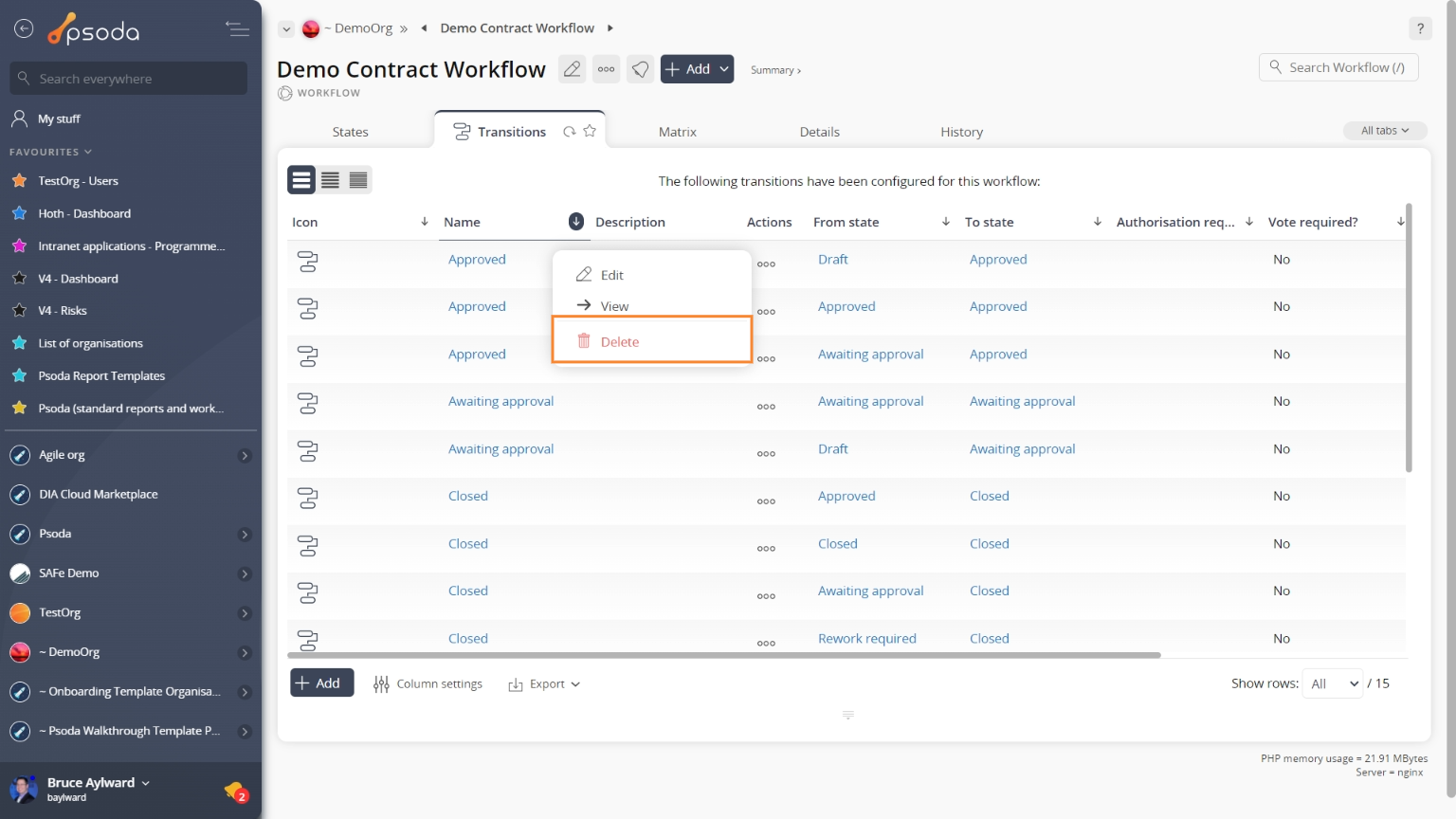Sort by Icon column arrow
Viewport: 1456px width, 819px height.
point(424,222)
